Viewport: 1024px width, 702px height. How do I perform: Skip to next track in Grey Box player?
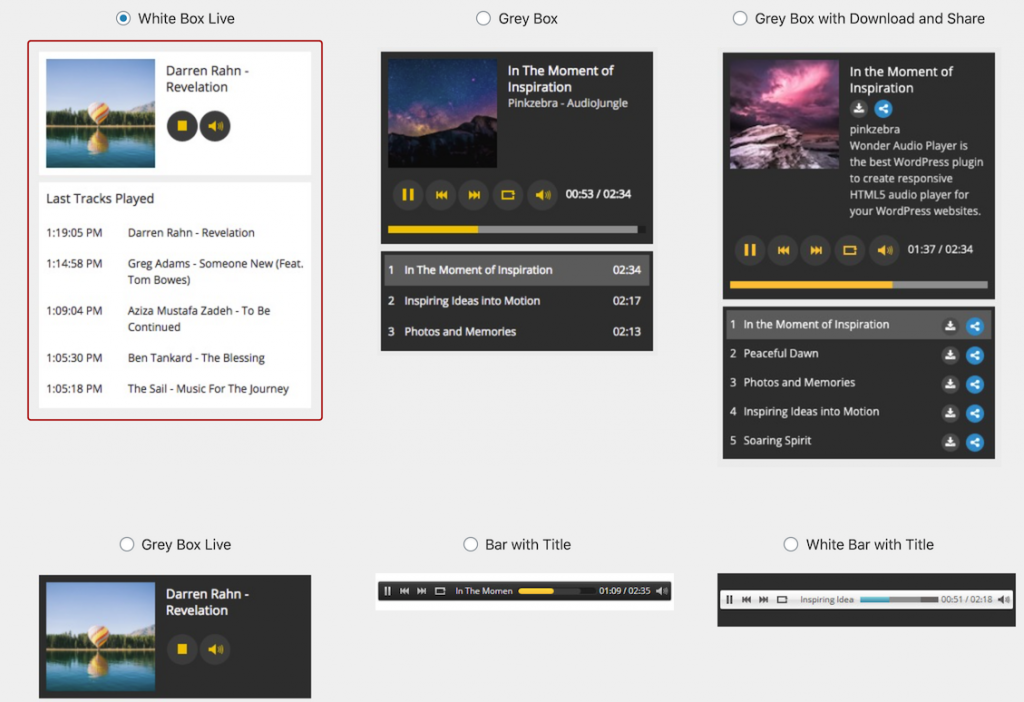point(474,195)
